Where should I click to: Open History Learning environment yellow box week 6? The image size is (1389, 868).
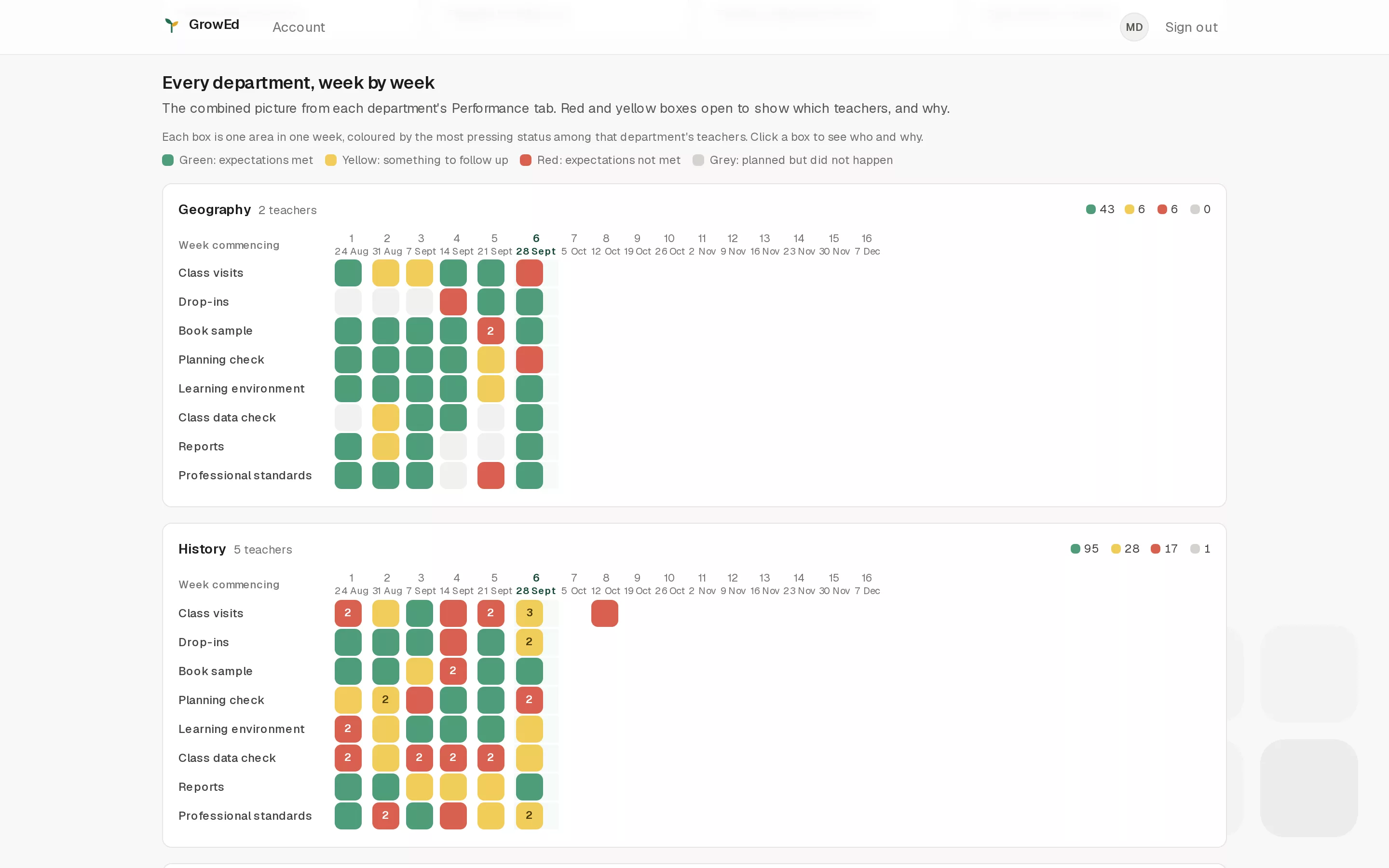[529, 729]
